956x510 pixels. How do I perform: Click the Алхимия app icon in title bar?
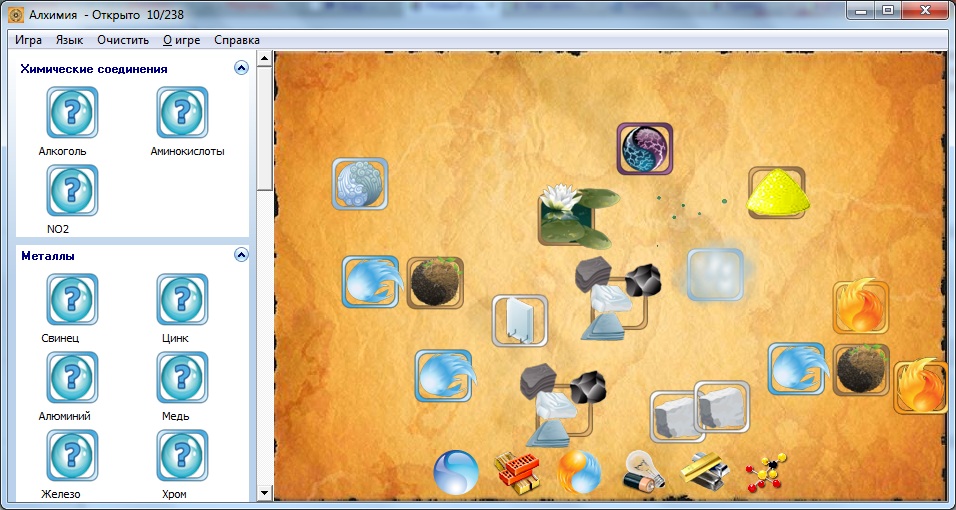coord(16,13)
